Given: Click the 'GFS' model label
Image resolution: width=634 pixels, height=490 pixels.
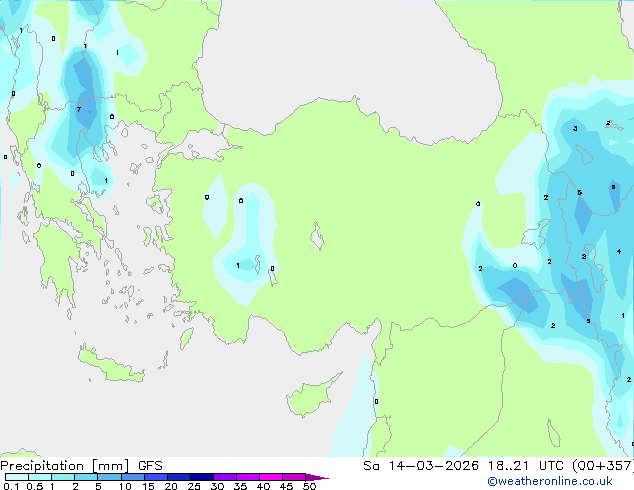Looking at the screenshot, I should 150,466.
